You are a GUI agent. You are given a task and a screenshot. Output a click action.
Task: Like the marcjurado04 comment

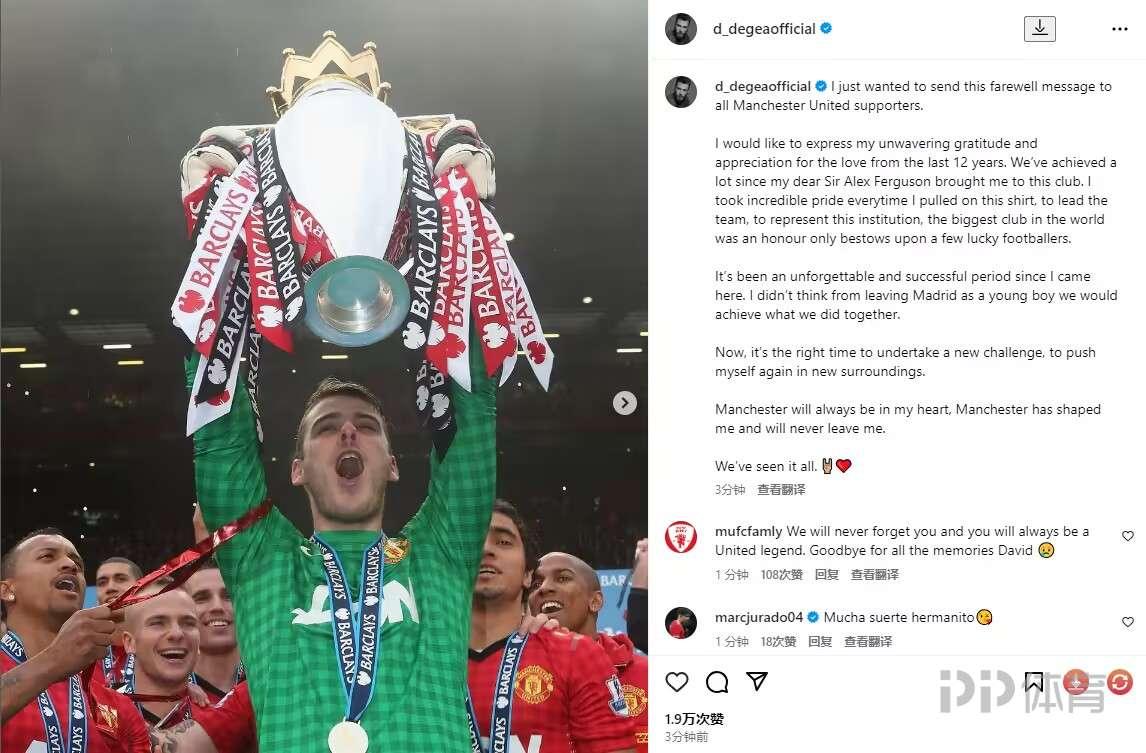[1128, 621]
